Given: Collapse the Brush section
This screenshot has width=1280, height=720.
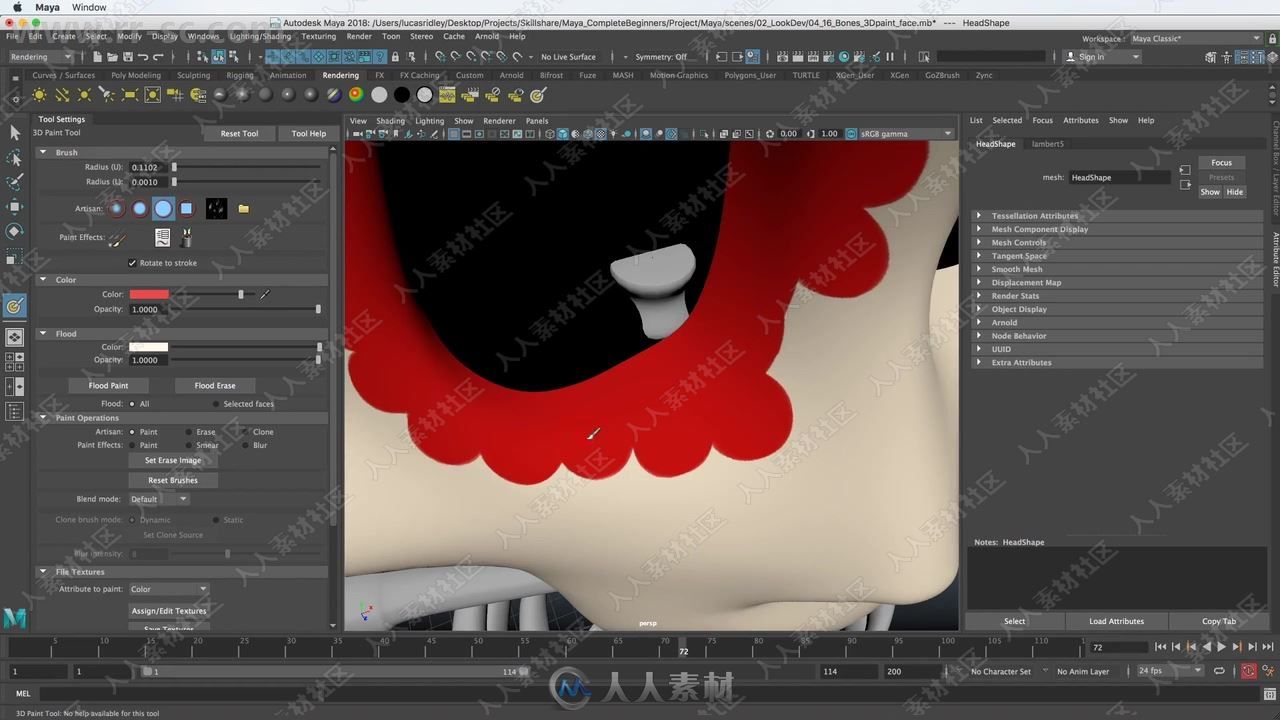Looking at the screenshot, I should (x=43, y=153).
